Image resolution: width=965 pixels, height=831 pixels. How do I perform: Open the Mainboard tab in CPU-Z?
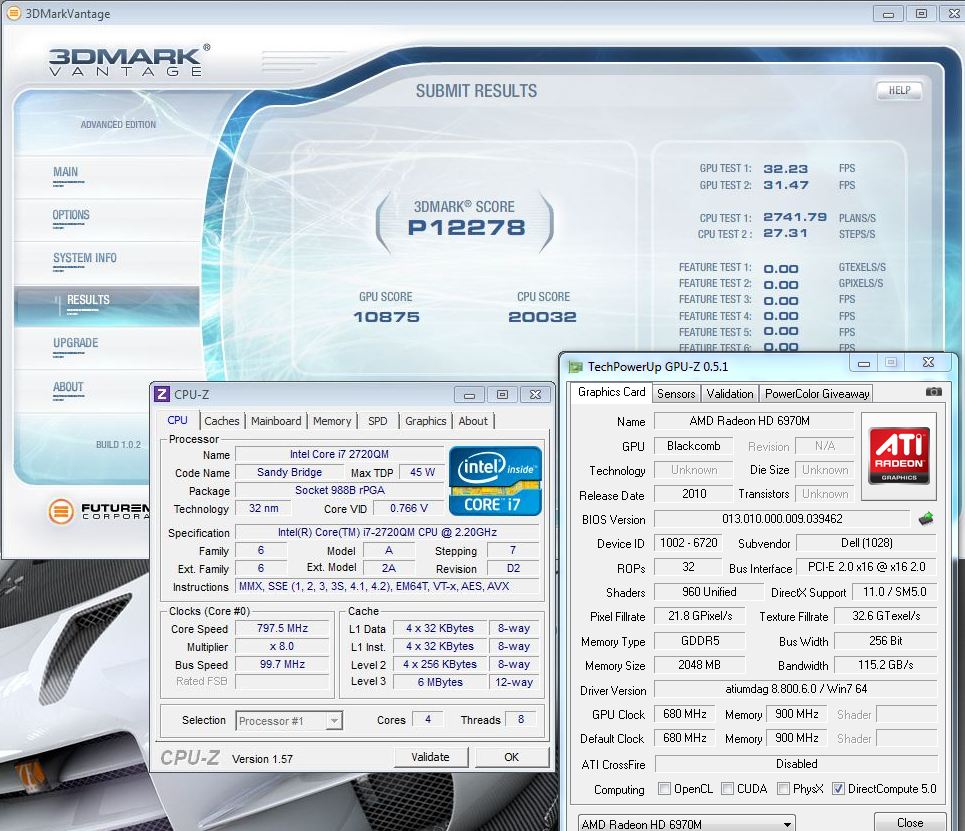point(276,421)
